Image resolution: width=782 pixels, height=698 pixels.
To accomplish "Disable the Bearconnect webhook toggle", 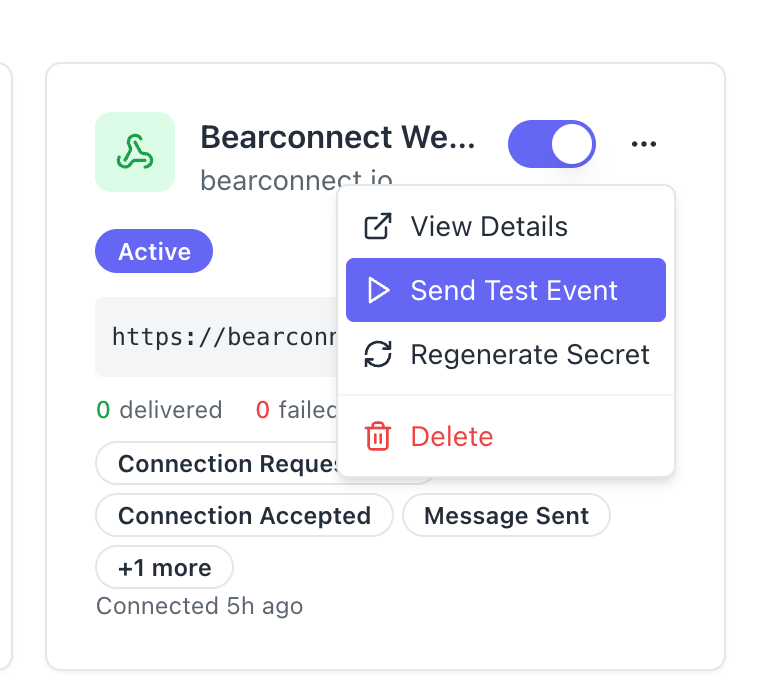I will pyautogui.click(x=551, y=145).
